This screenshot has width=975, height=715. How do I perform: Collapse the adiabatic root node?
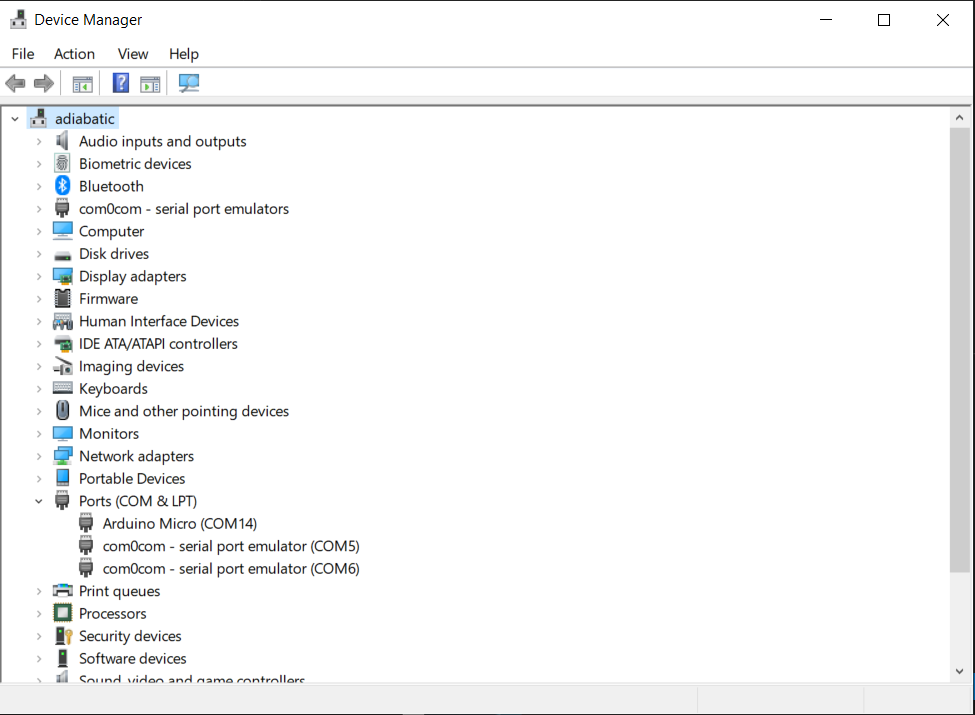(x=15, y=119)
